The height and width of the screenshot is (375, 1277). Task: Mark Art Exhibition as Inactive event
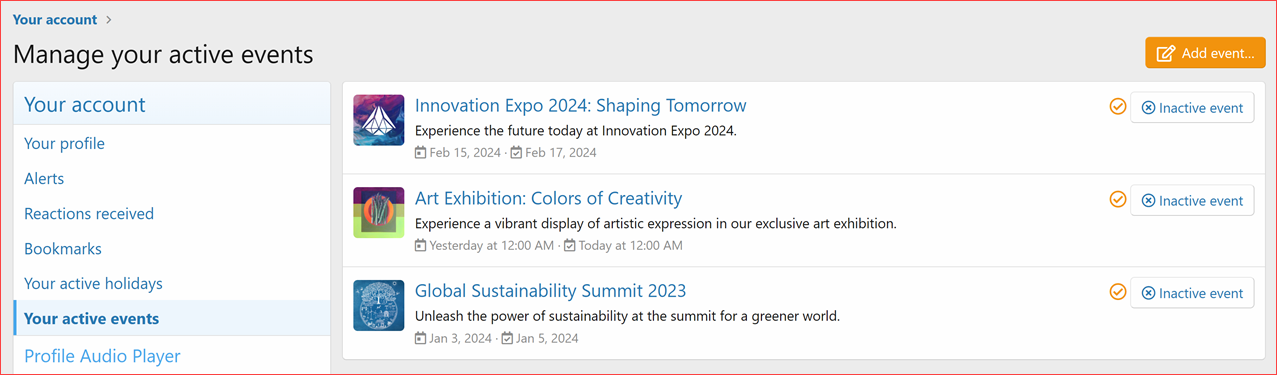1192,200
